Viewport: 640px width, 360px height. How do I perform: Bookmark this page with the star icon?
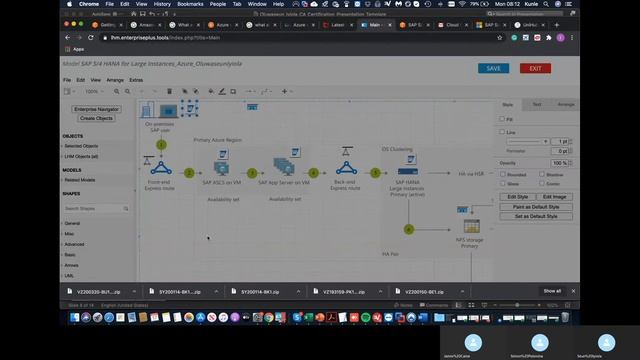pos(500,38)
